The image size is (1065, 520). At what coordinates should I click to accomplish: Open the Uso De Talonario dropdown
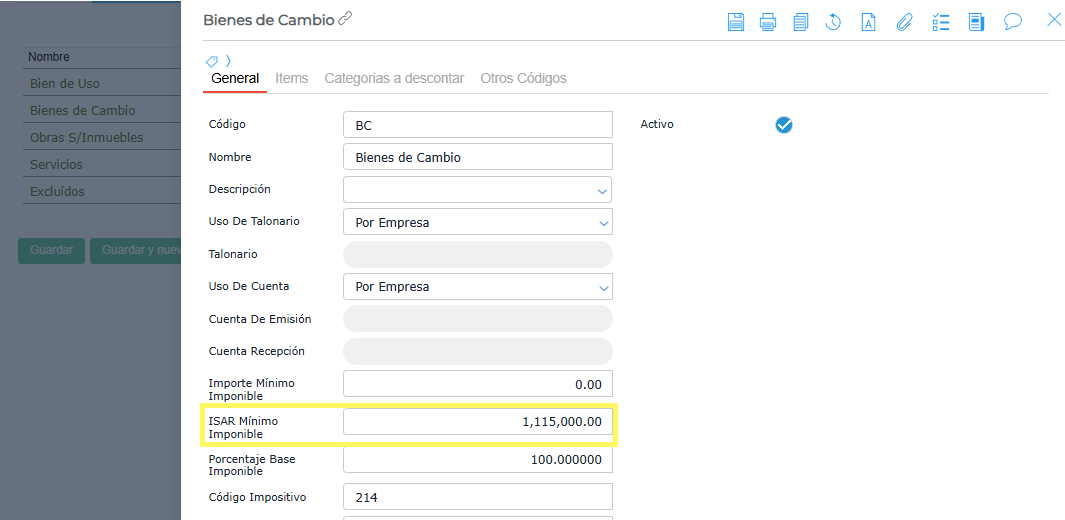pyautogui.click(x=603, y=223)
